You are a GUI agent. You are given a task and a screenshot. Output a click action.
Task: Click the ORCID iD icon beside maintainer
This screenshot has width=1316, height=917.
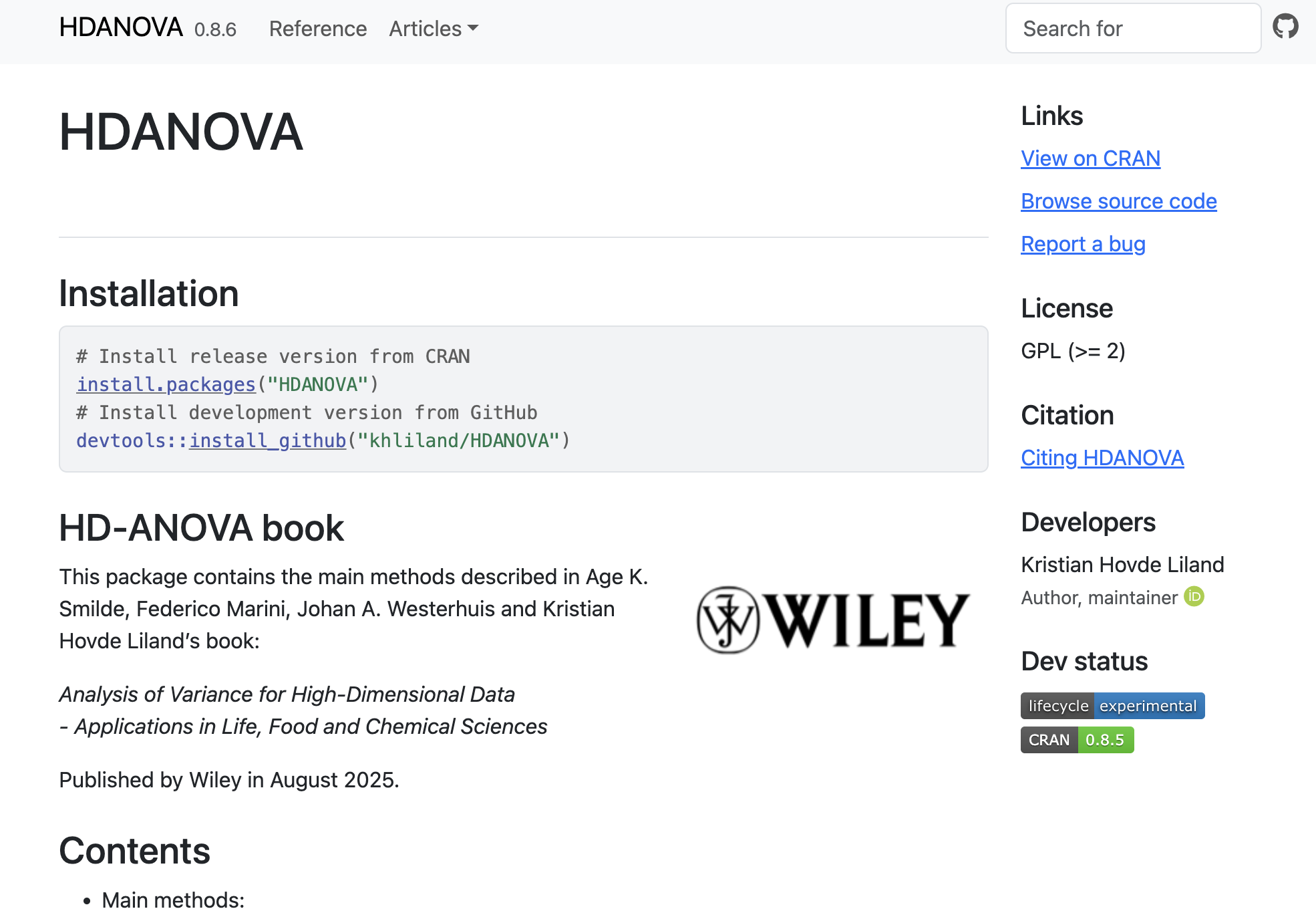click(1194, 596)
